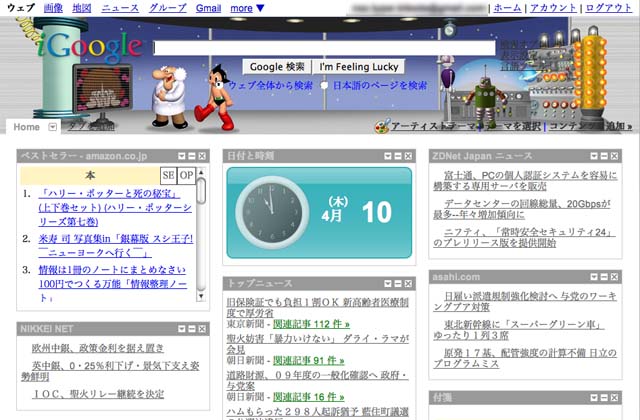
Task: Minimize the トップニュース gadget
Action: click(398, 283)
